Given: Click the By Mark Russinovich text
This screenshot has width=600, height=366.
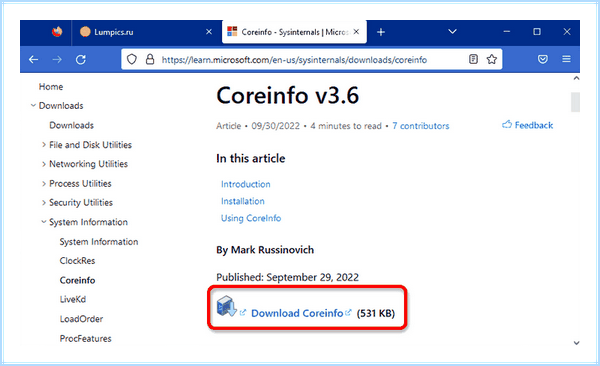Looking at the screenshot, I should [265, 250].
